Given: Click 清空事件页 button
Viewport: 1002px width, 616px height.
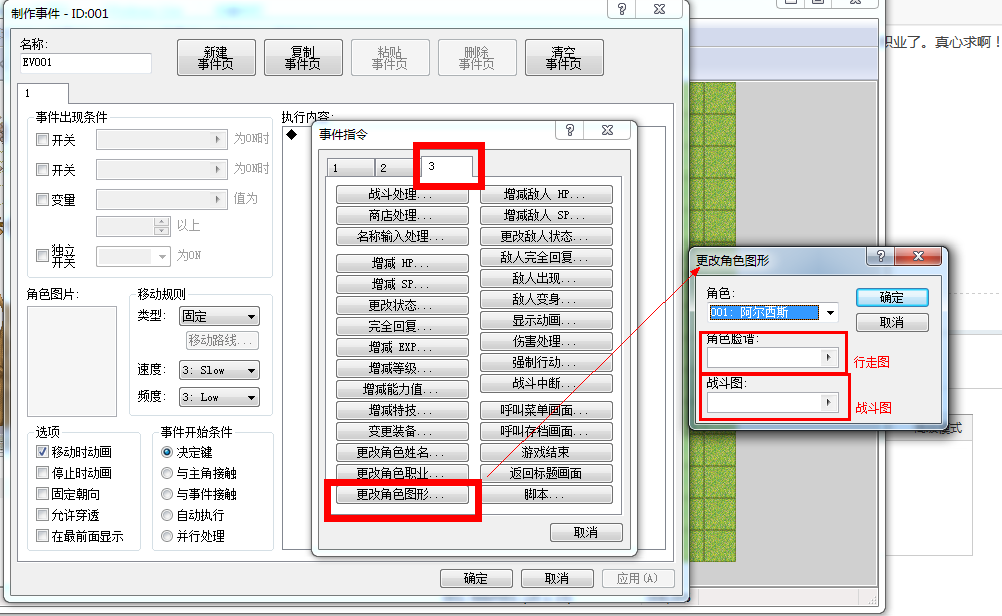Looking at the screenshot, I should coord(564,58).
